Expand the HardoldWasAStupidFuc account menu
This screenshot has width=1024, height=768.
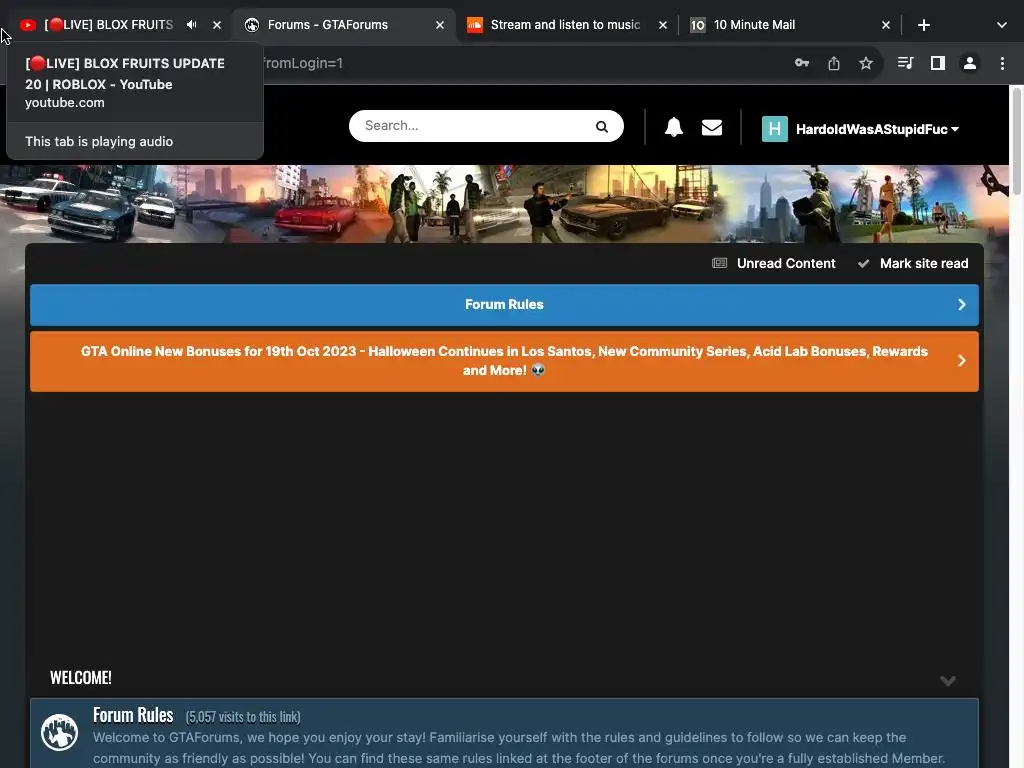tap(877, 129)
